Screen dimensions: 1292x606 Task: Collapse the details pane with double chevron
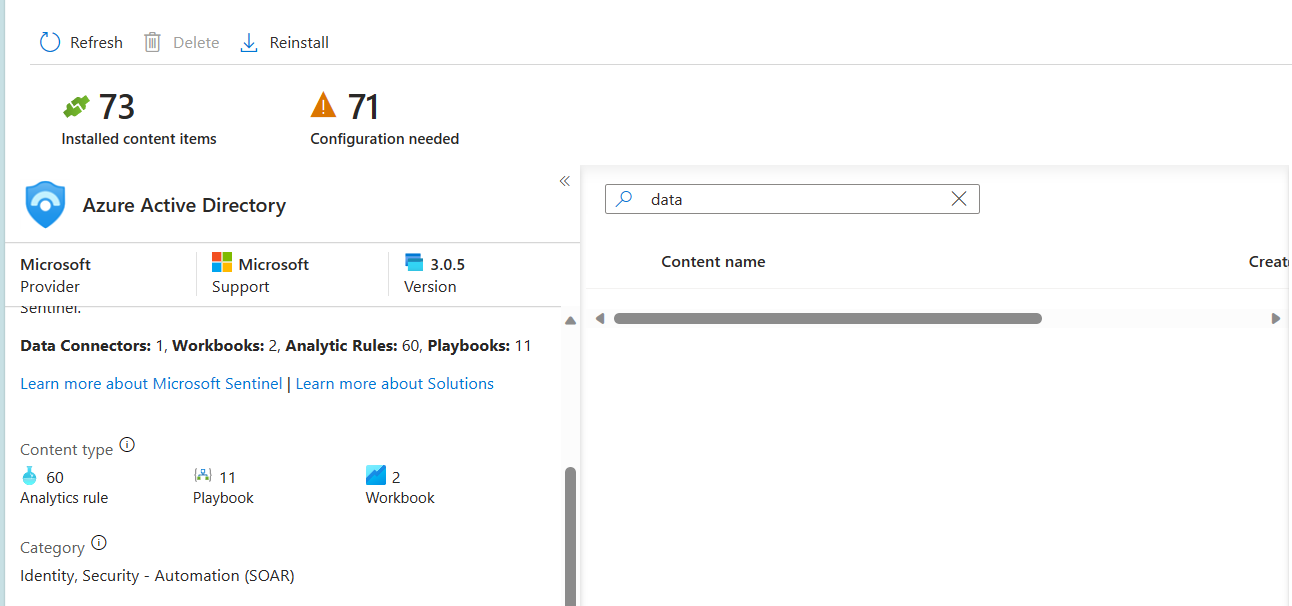564,181
